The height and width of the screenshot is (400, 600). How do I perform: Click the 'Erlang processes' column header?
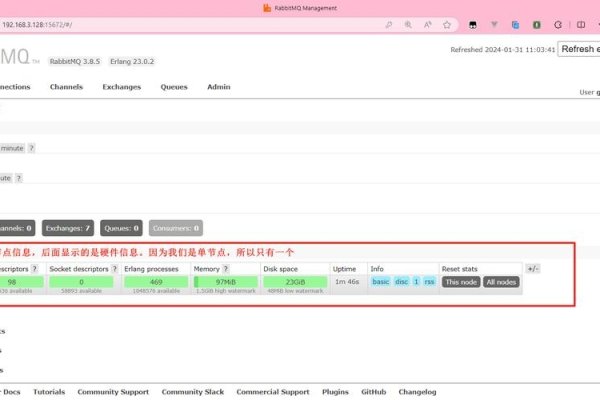coord(151,269)
